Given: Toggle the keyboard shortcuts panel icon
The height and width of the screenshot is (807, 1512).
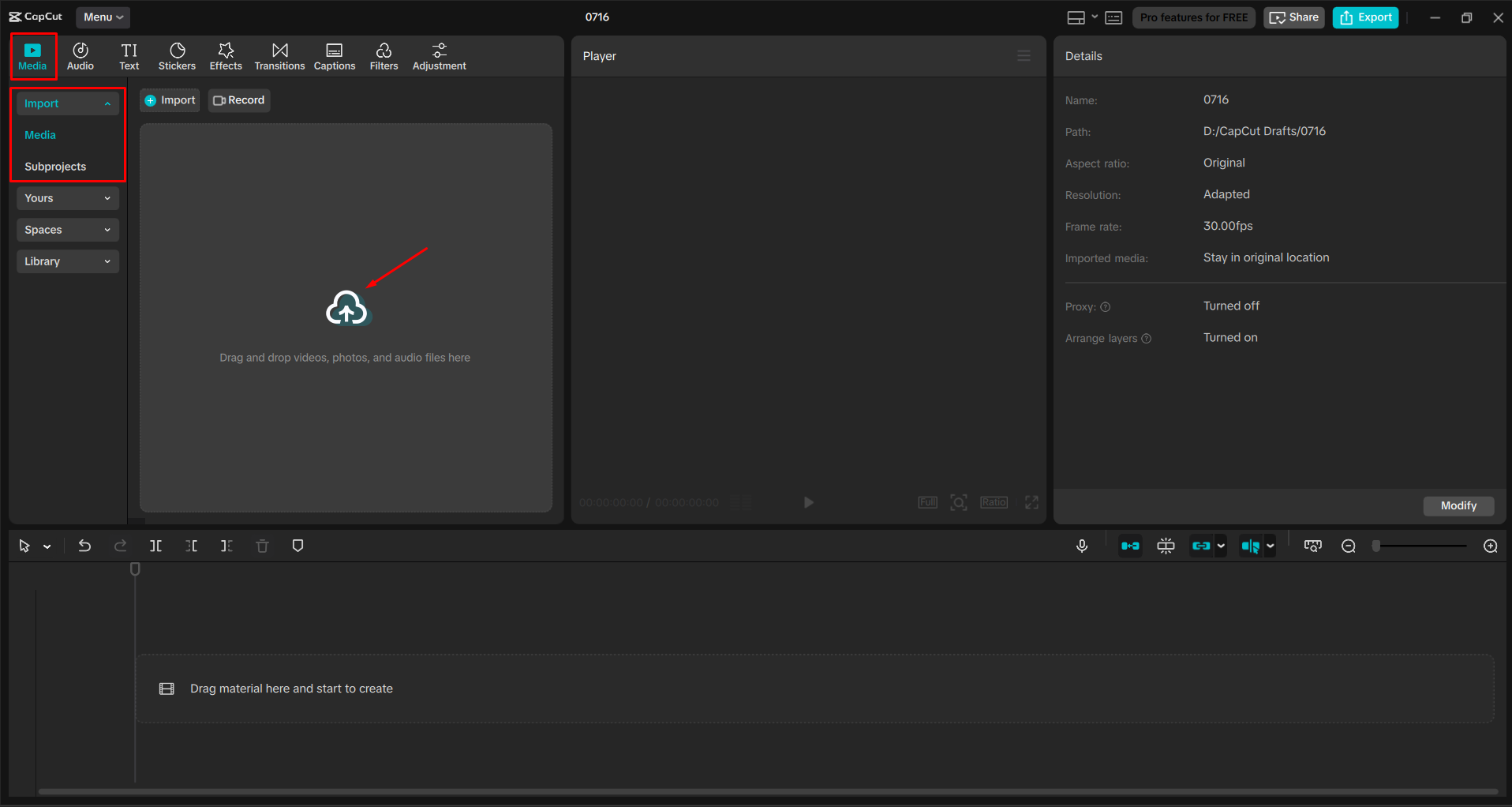Looking at the screenshot, I should 1113,17.
